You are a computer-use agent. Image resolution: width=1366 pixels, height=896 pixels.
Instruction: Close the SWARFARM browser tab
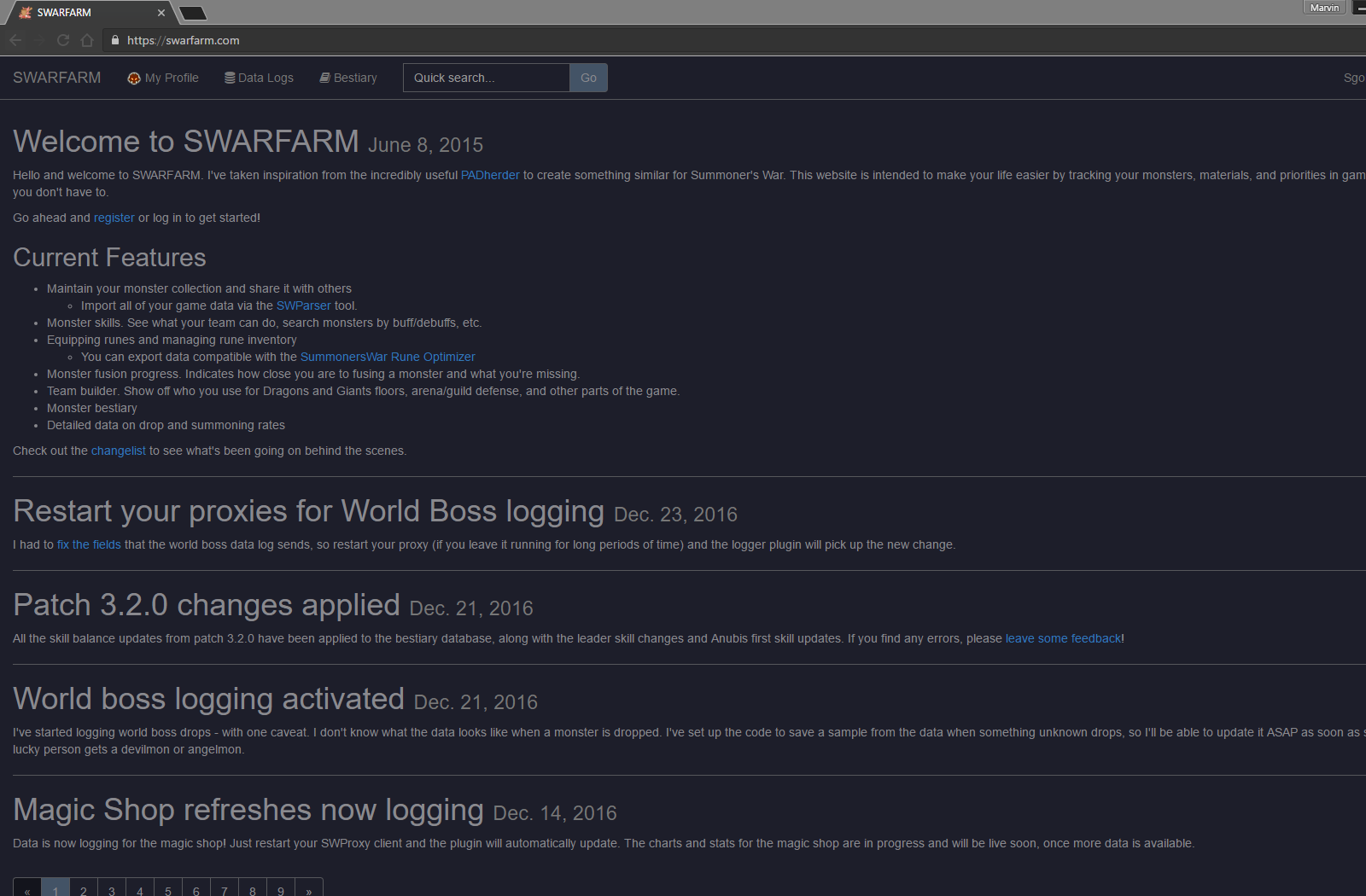[x=161, y=13]
